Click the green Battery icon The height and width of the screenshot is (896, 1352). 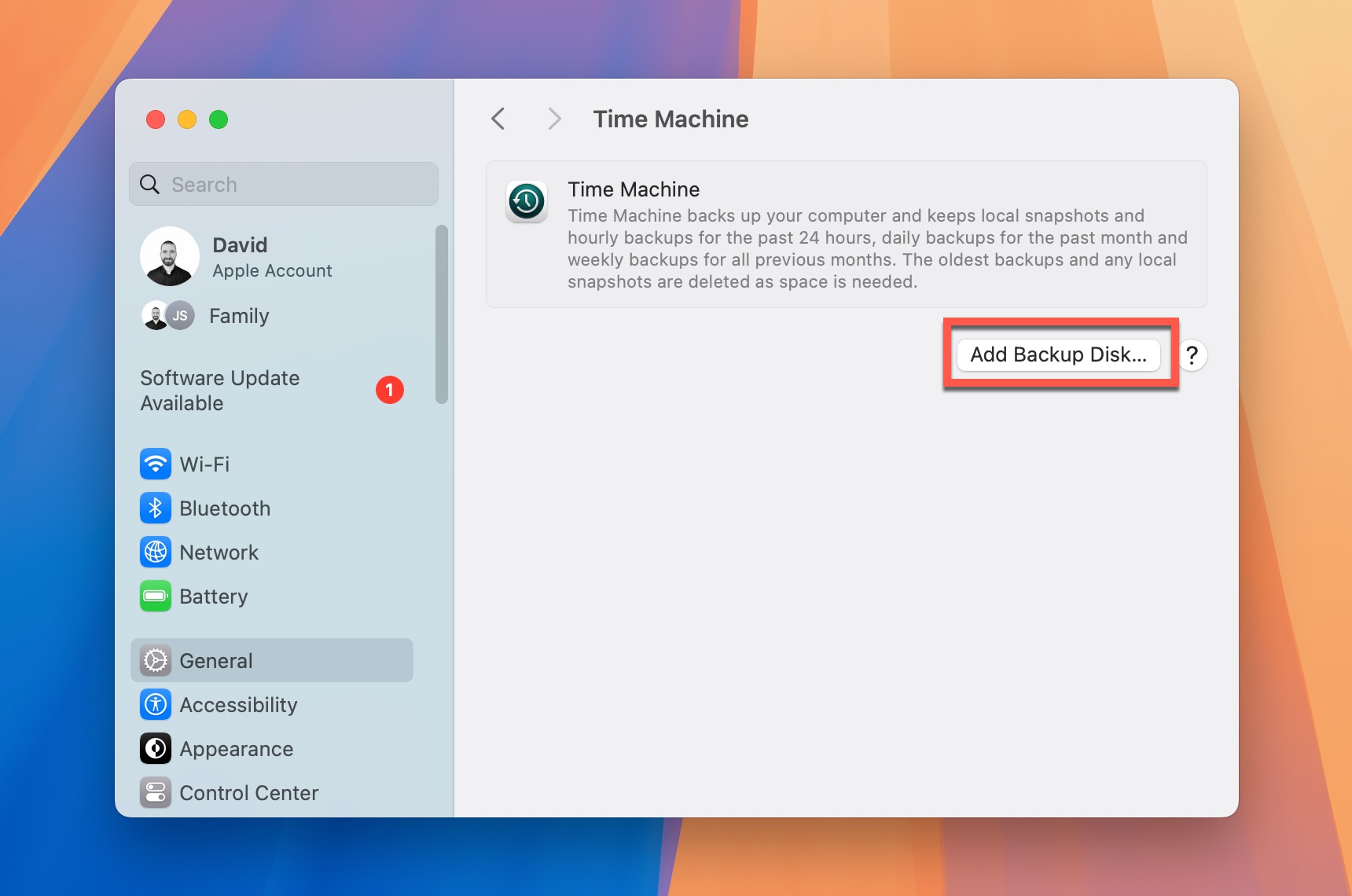156,596
